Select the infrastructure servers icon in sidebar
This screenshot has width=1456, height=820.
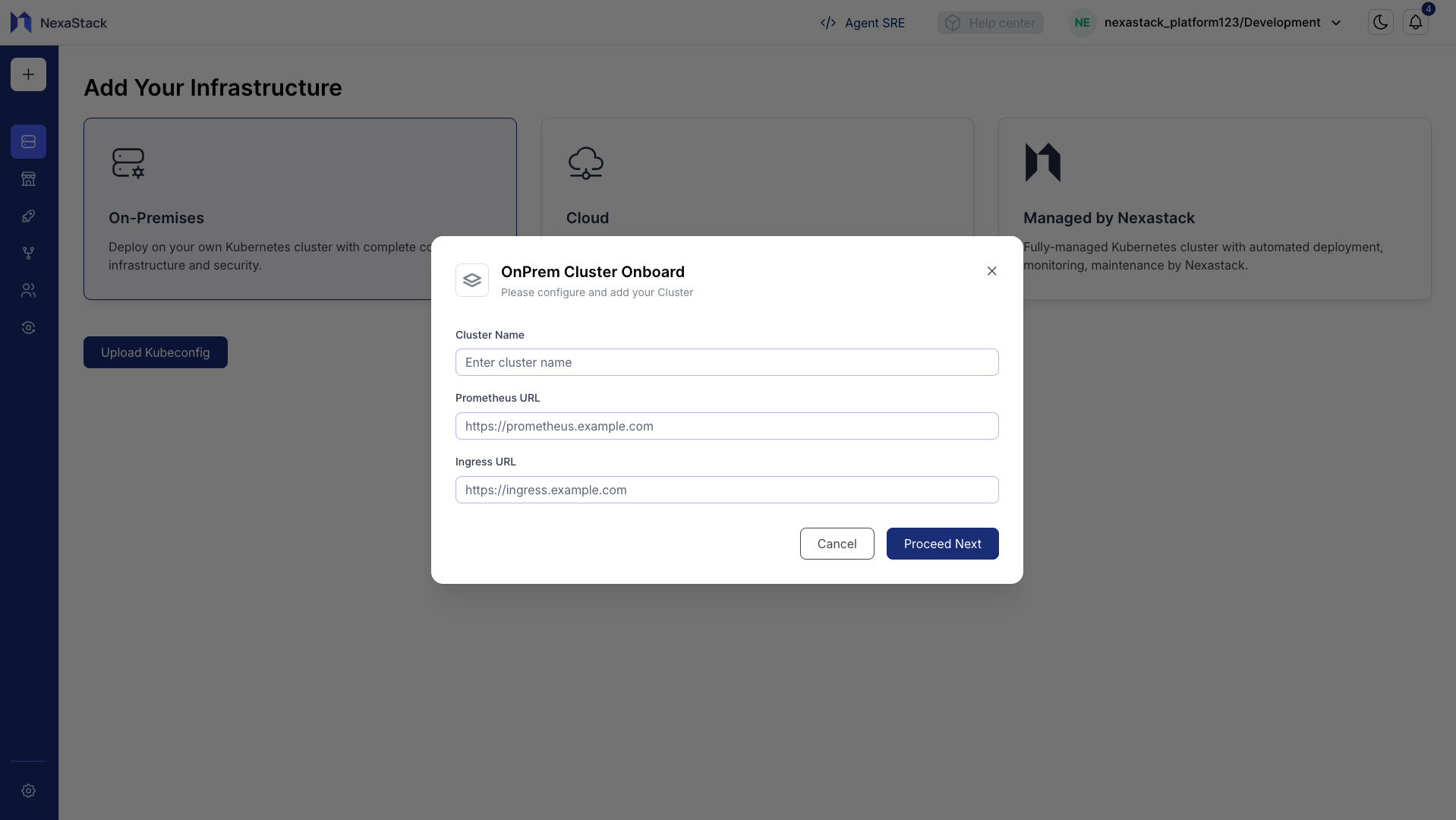pyautogui.click(x=28, y=141)
